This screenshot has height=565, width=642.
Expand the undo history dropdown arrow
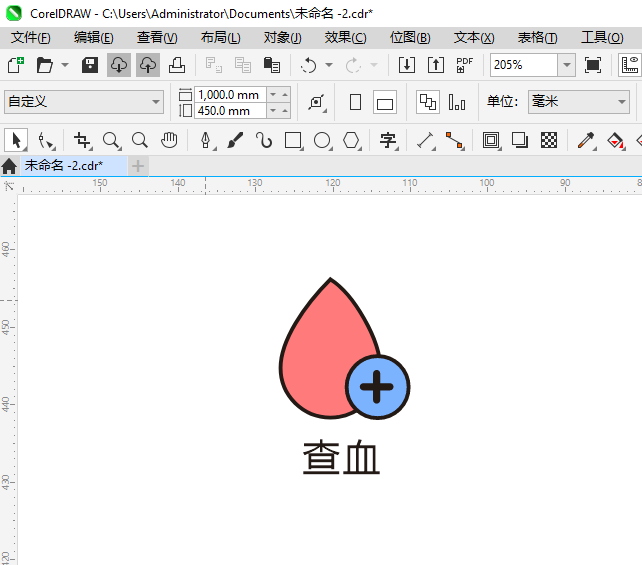pos(329,65)
